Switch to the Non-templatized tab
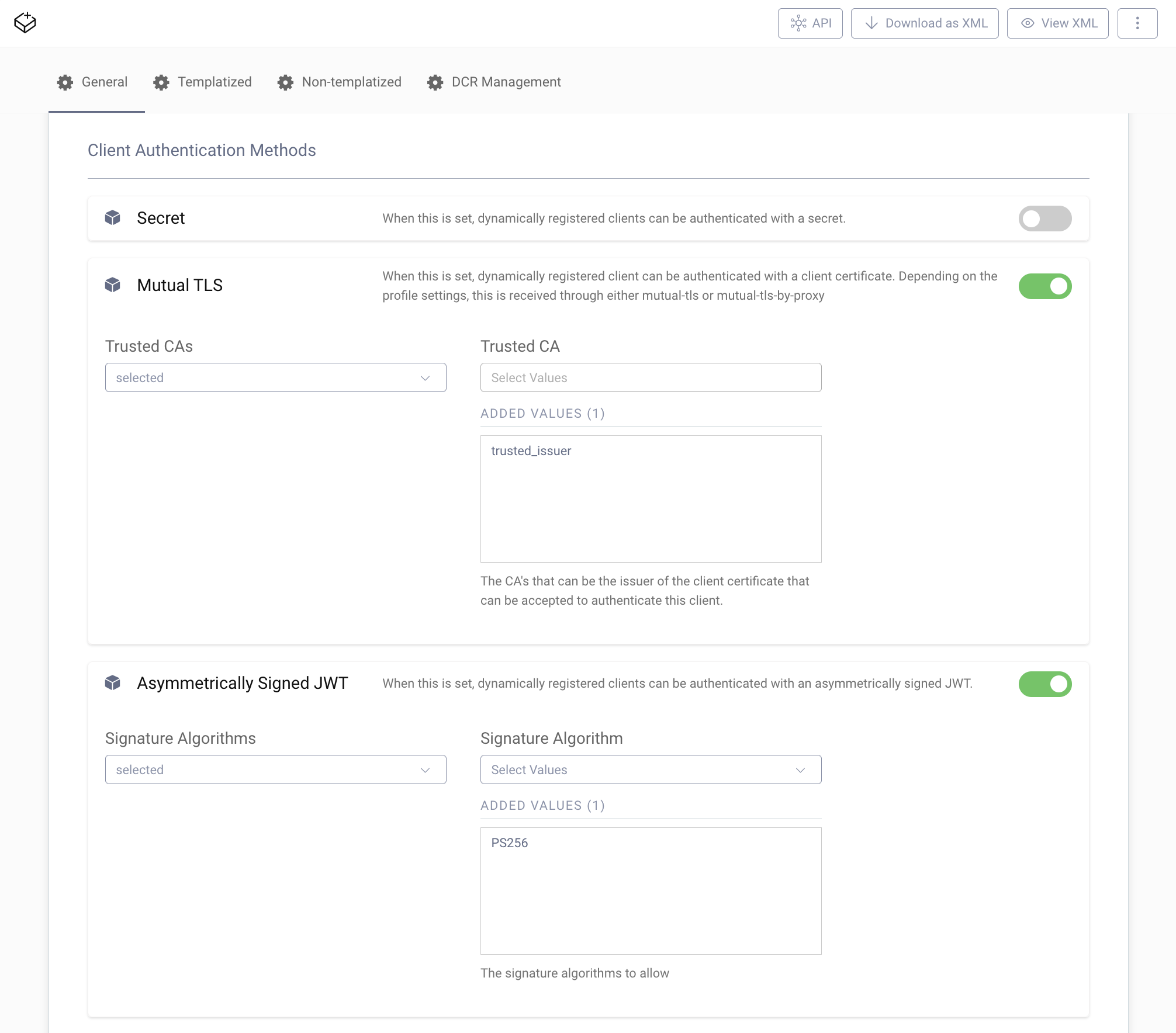This screenshot has width=1176, height=1033. click(x=351, y=82)
